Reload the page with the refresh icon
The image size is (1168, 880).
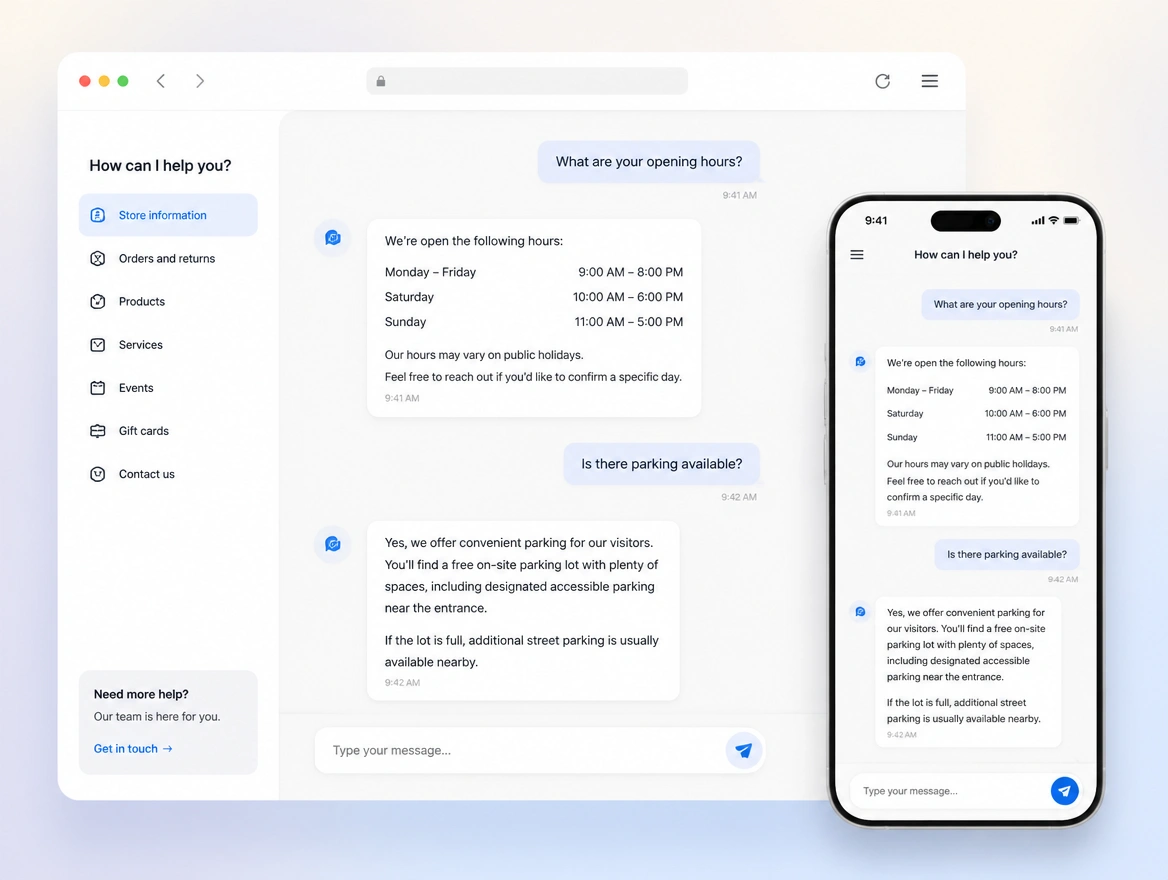pyautogui.click(x=883, y=81)
